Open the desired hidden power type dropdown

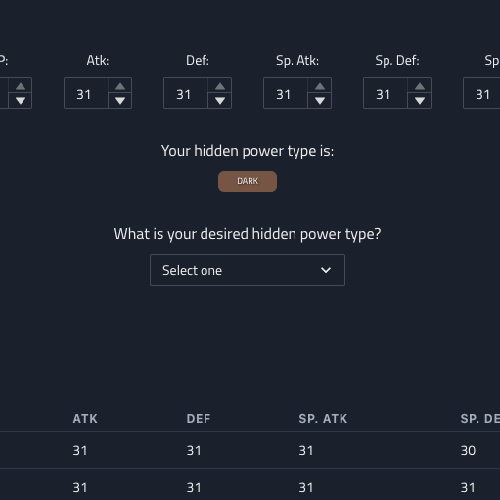pos(247,270)
